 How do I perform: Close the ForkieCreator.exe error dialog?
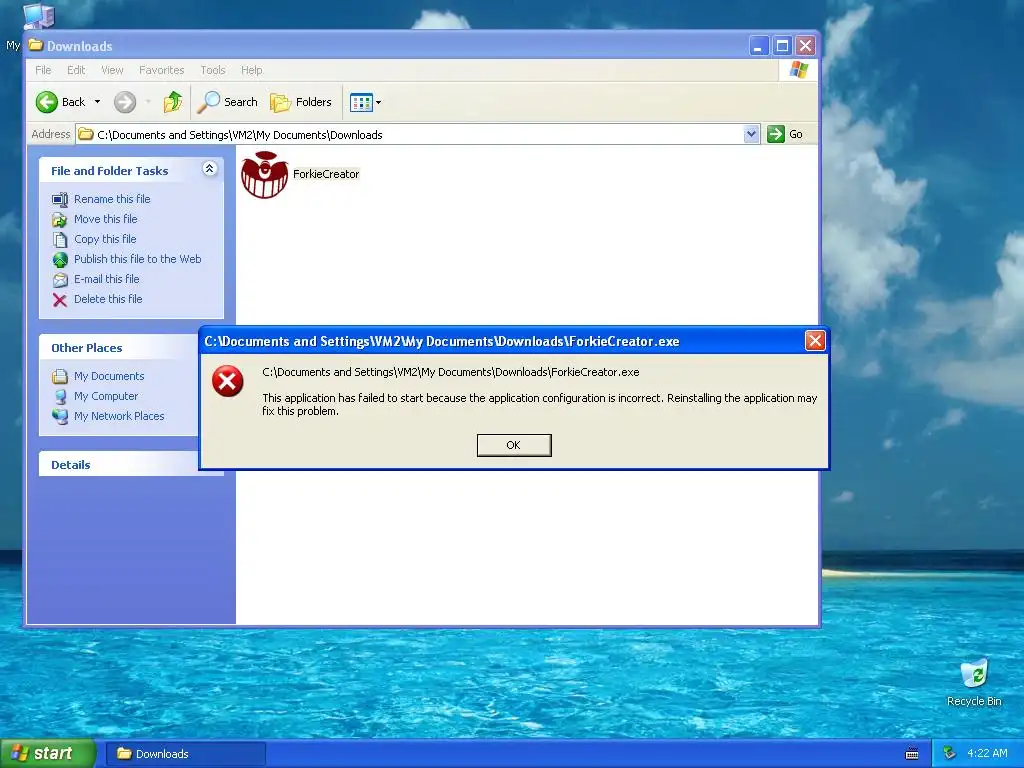tap(814, 341)
